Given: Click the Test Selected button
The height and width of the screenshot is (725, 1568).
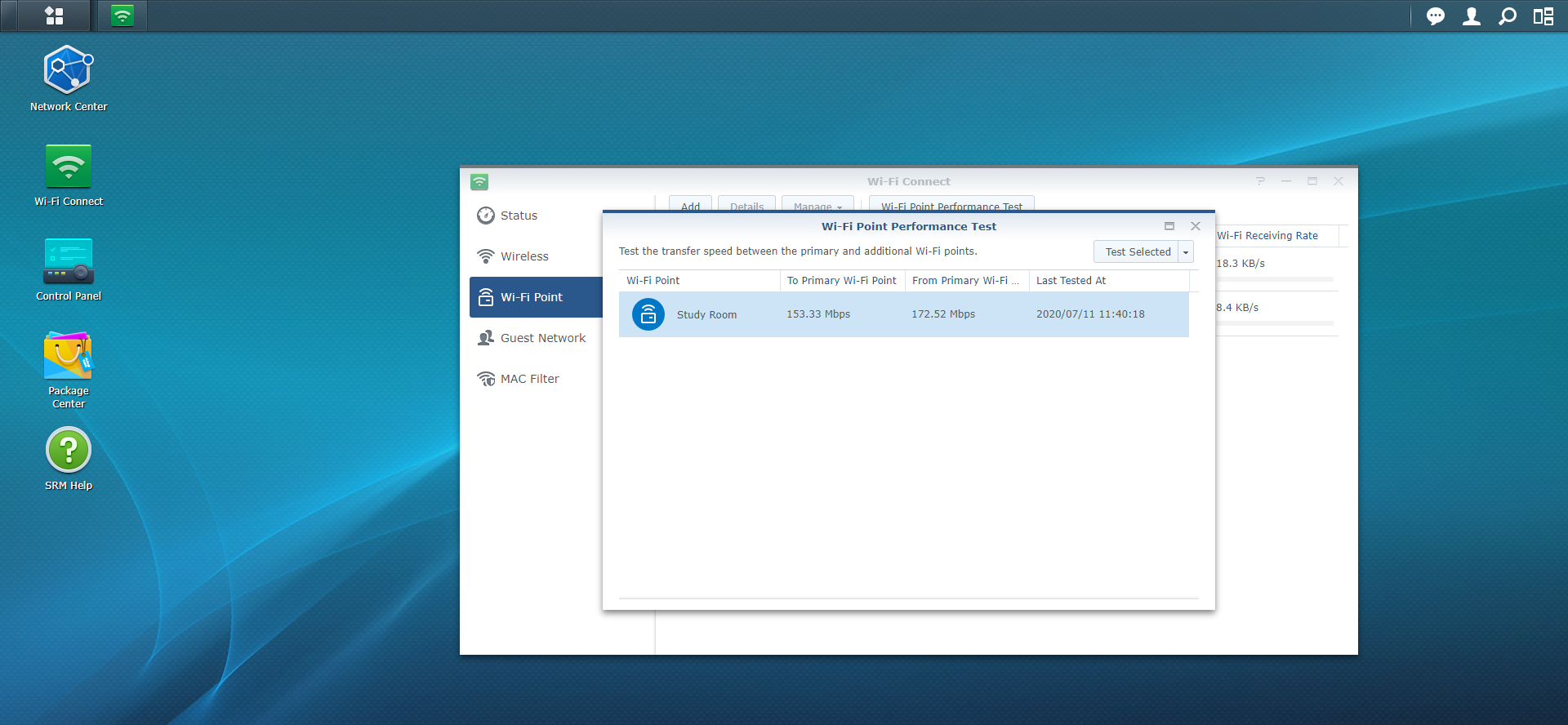Looking at the screenshot, I should coord(1137,252).
